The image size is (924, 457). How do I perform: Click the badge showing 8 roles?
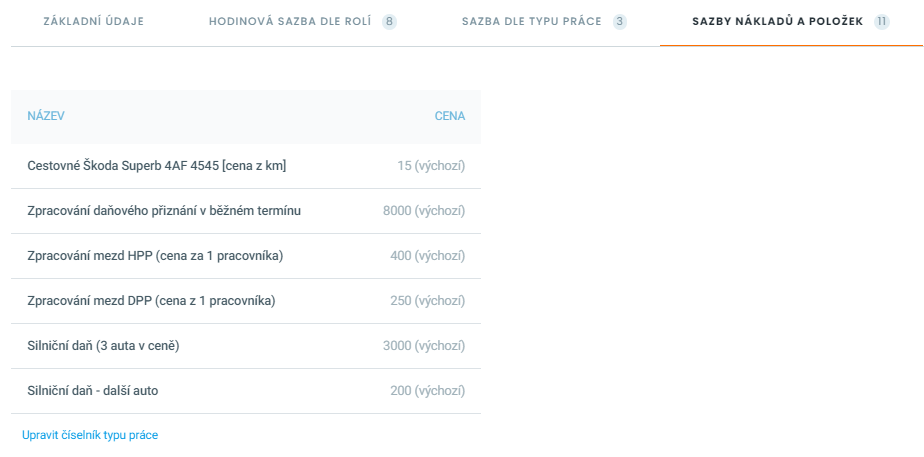pyautogui.click(x=389, y=22)
